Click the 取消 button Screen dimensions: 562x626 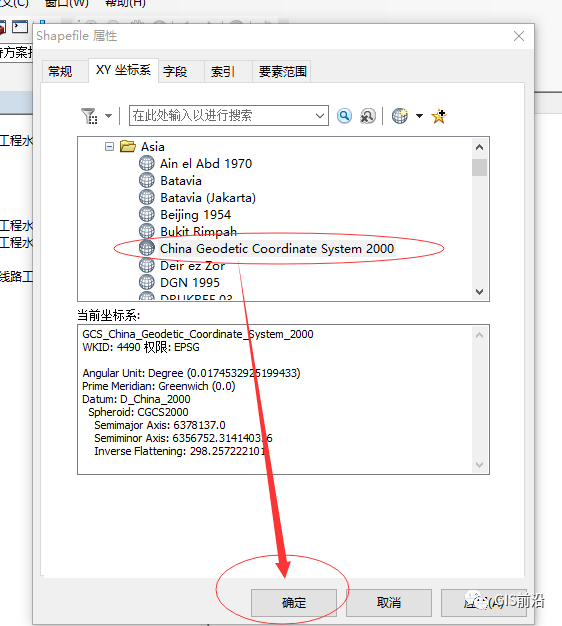389,602
